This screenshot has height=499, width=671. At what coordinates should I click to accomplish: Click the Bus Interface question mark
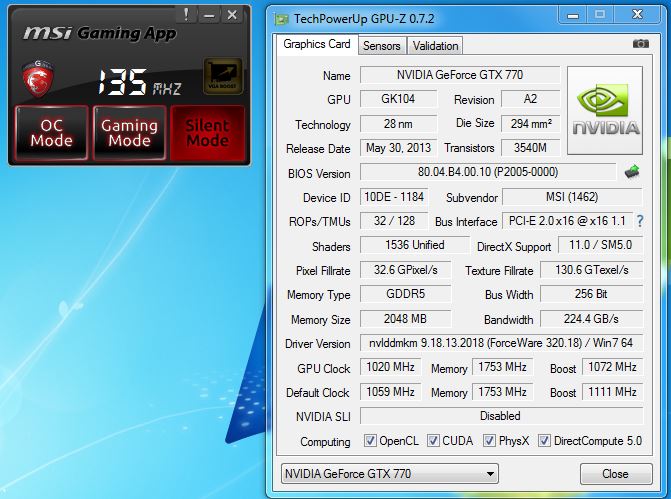(x=640, y=221)
